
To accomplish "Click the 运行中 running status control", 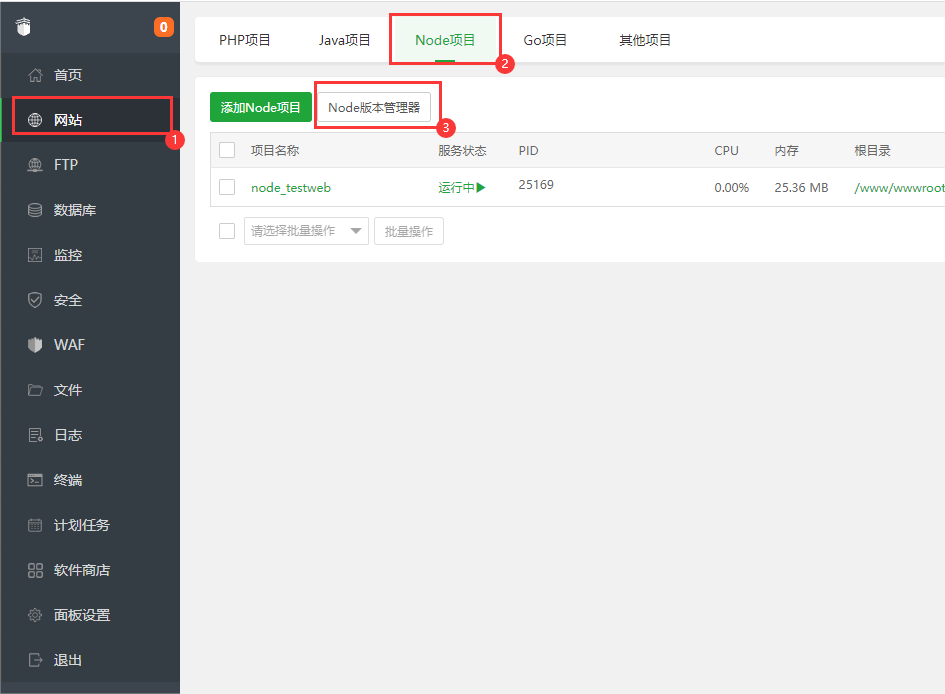I will pyautogui.click(x=461, y=187).
